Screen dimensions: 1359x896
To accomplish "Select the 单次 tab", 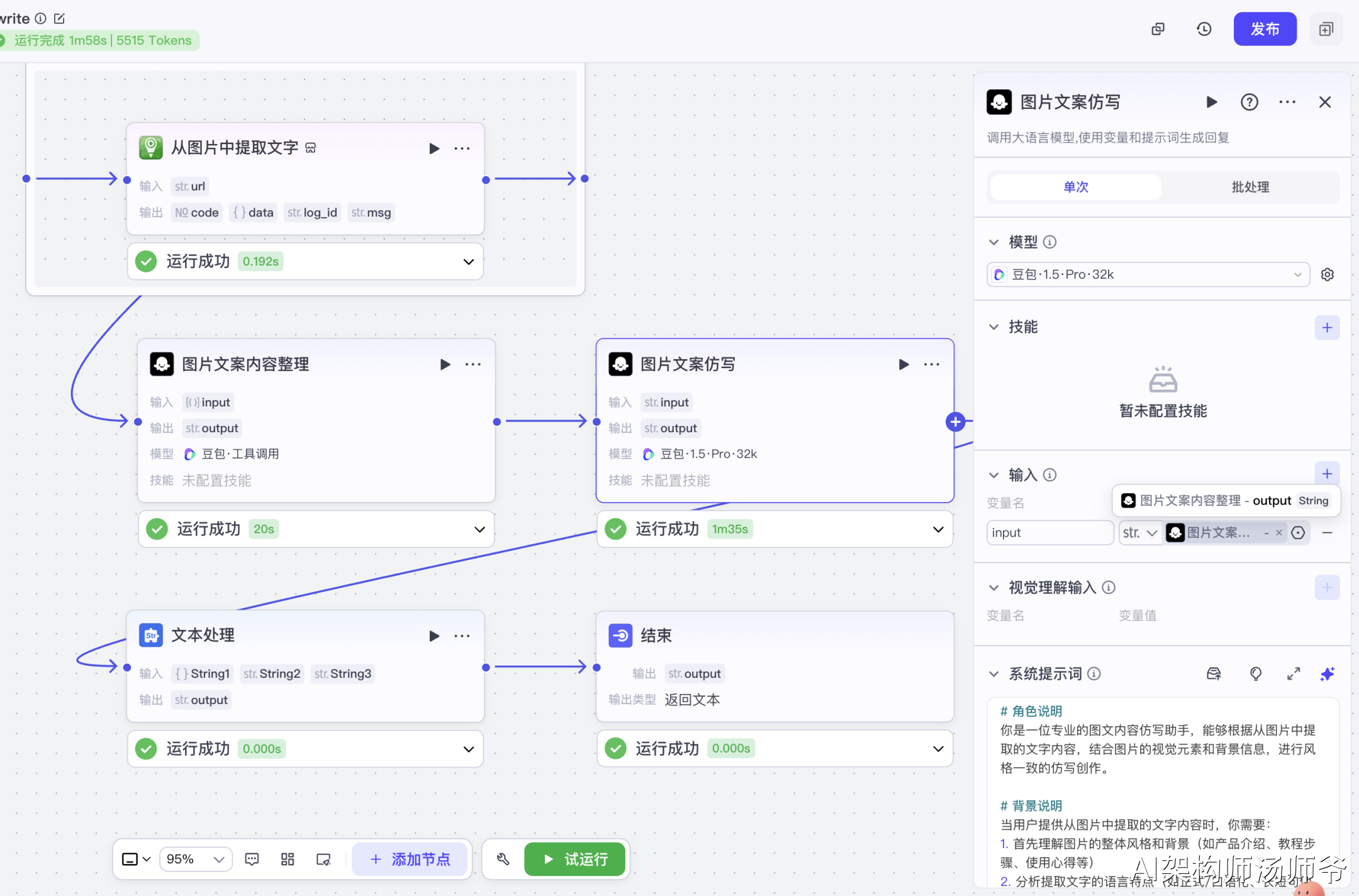I will coord(1075,187).
